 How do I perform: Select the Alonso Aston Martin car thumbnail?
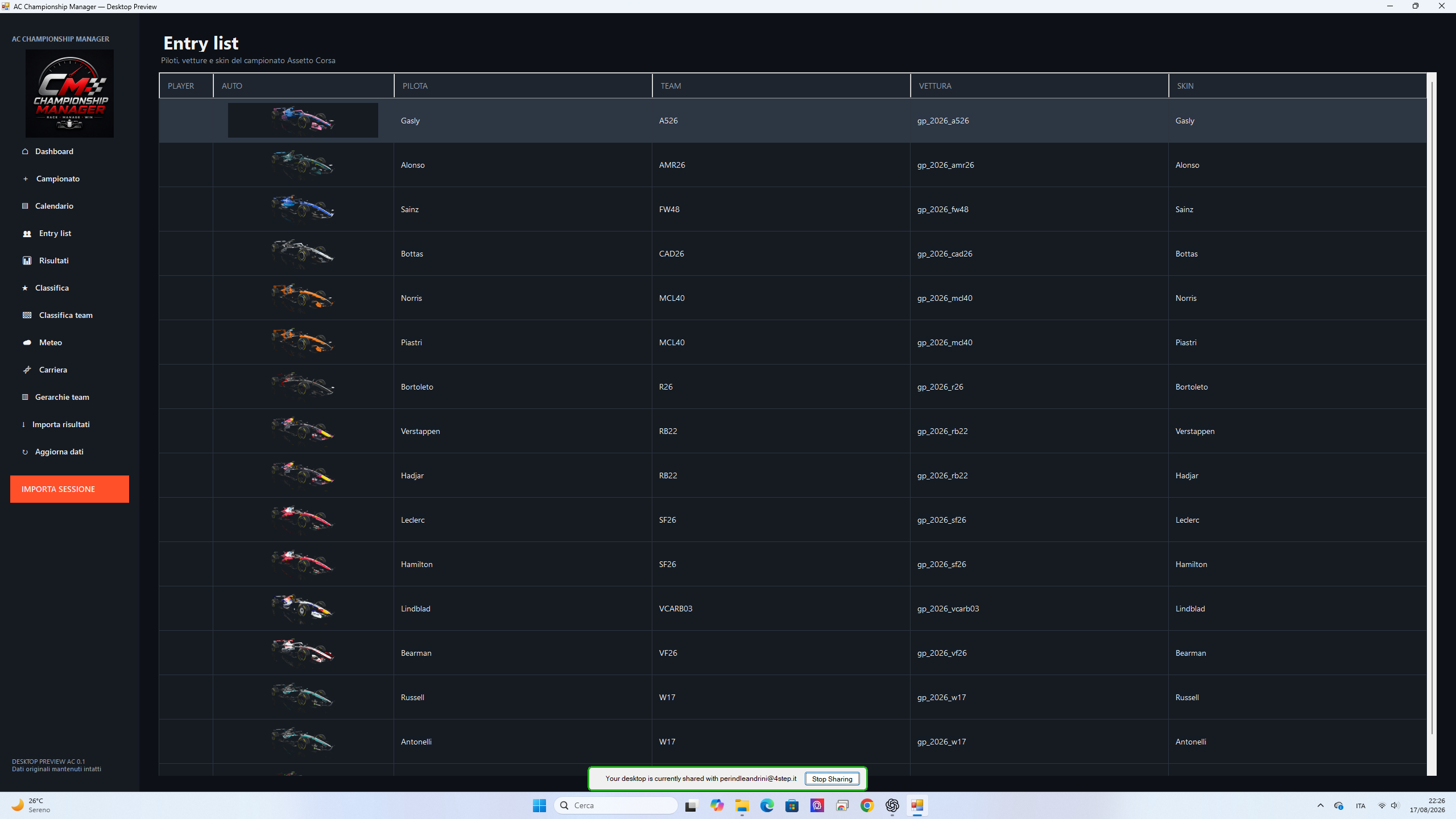pyautogui.click(x=303, y=164)
